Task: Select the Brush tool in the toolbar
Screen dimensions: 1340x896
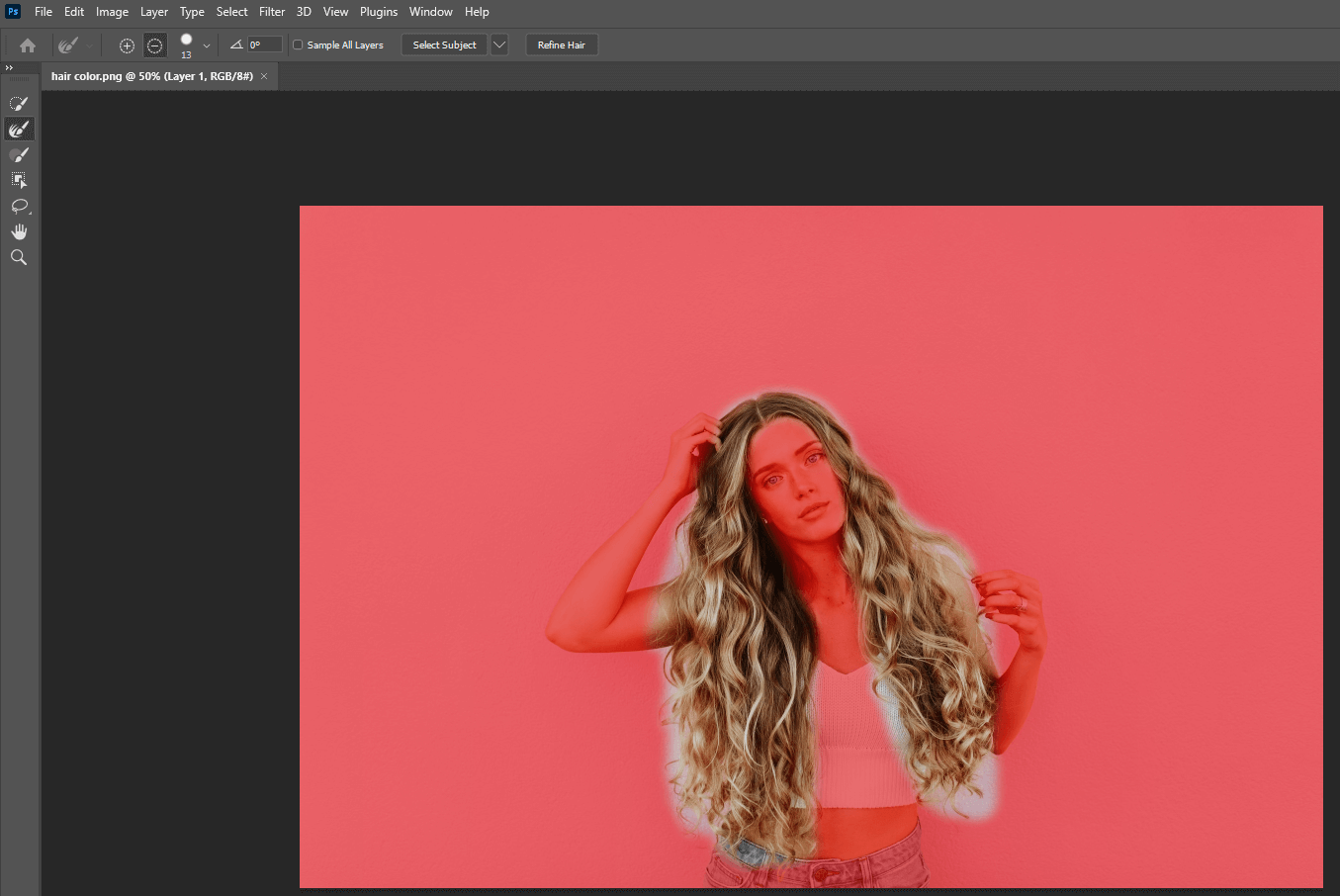Action: click(x=19, y=155)
